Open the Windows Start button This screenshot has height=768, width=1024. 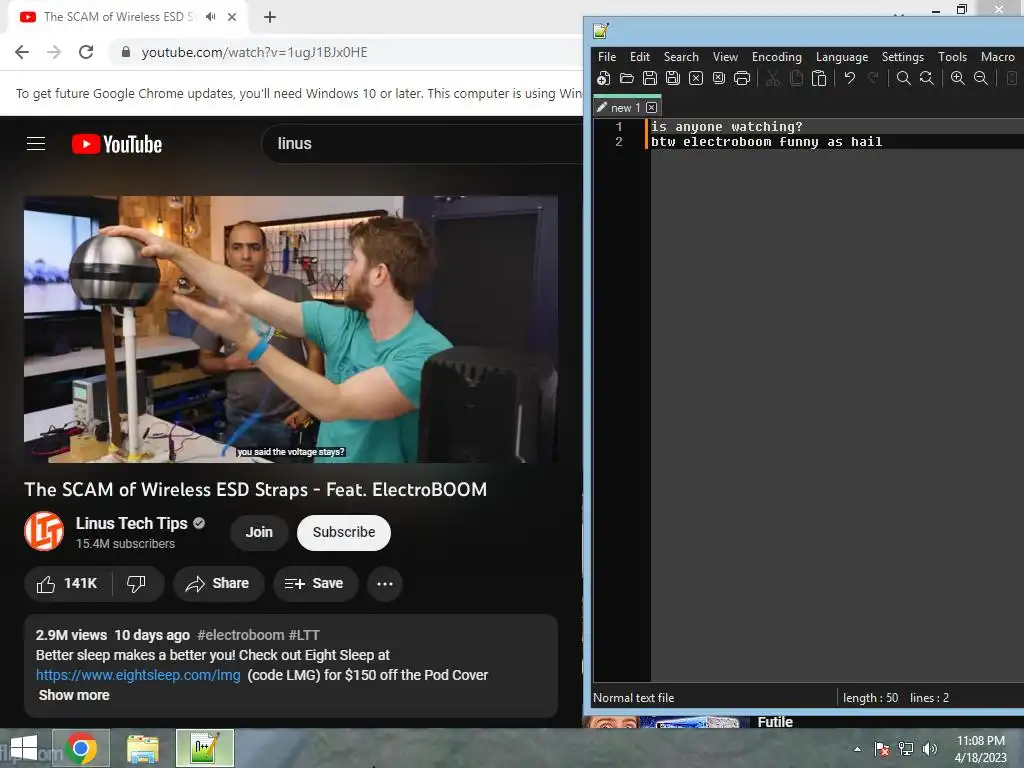tap(24, 748)
